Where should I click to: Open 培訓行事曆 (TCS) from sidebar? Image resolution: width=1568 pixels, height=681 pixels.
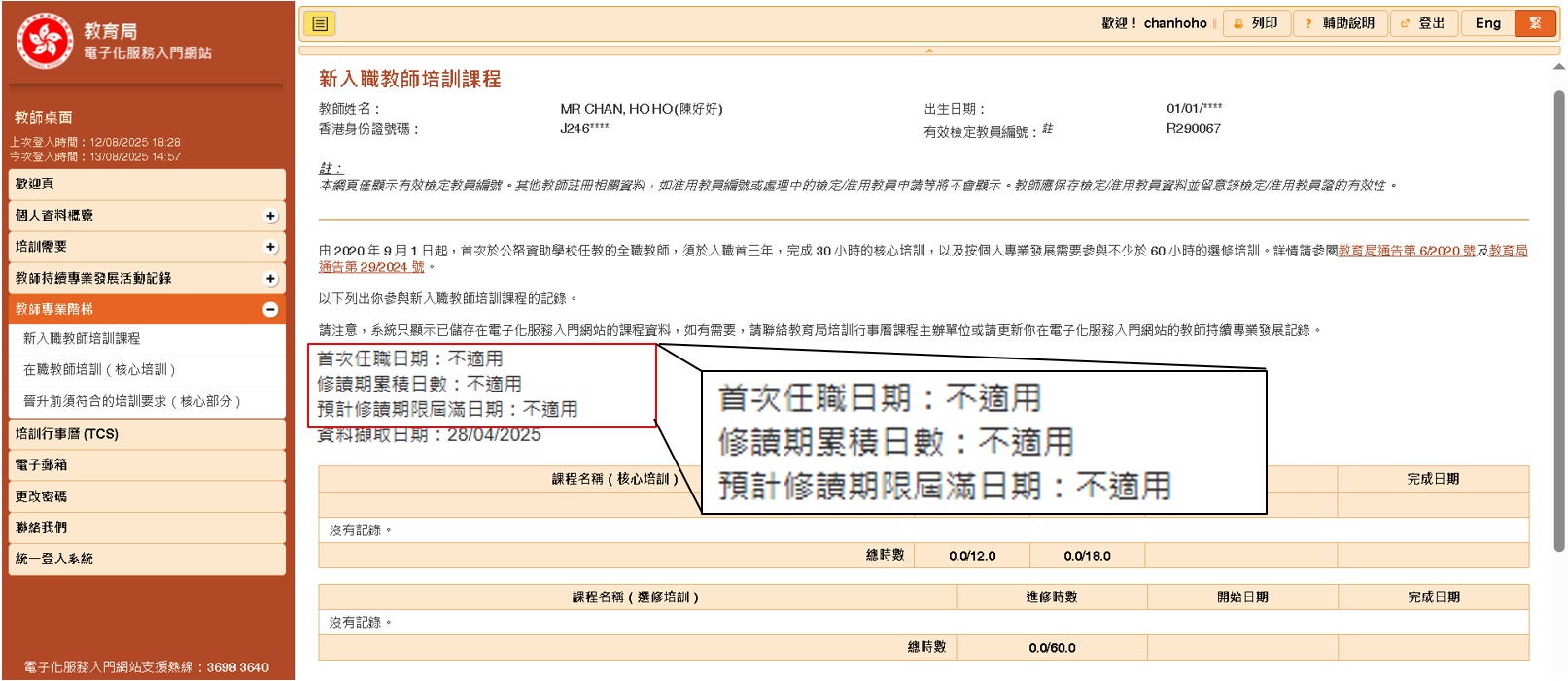point(147,434)
